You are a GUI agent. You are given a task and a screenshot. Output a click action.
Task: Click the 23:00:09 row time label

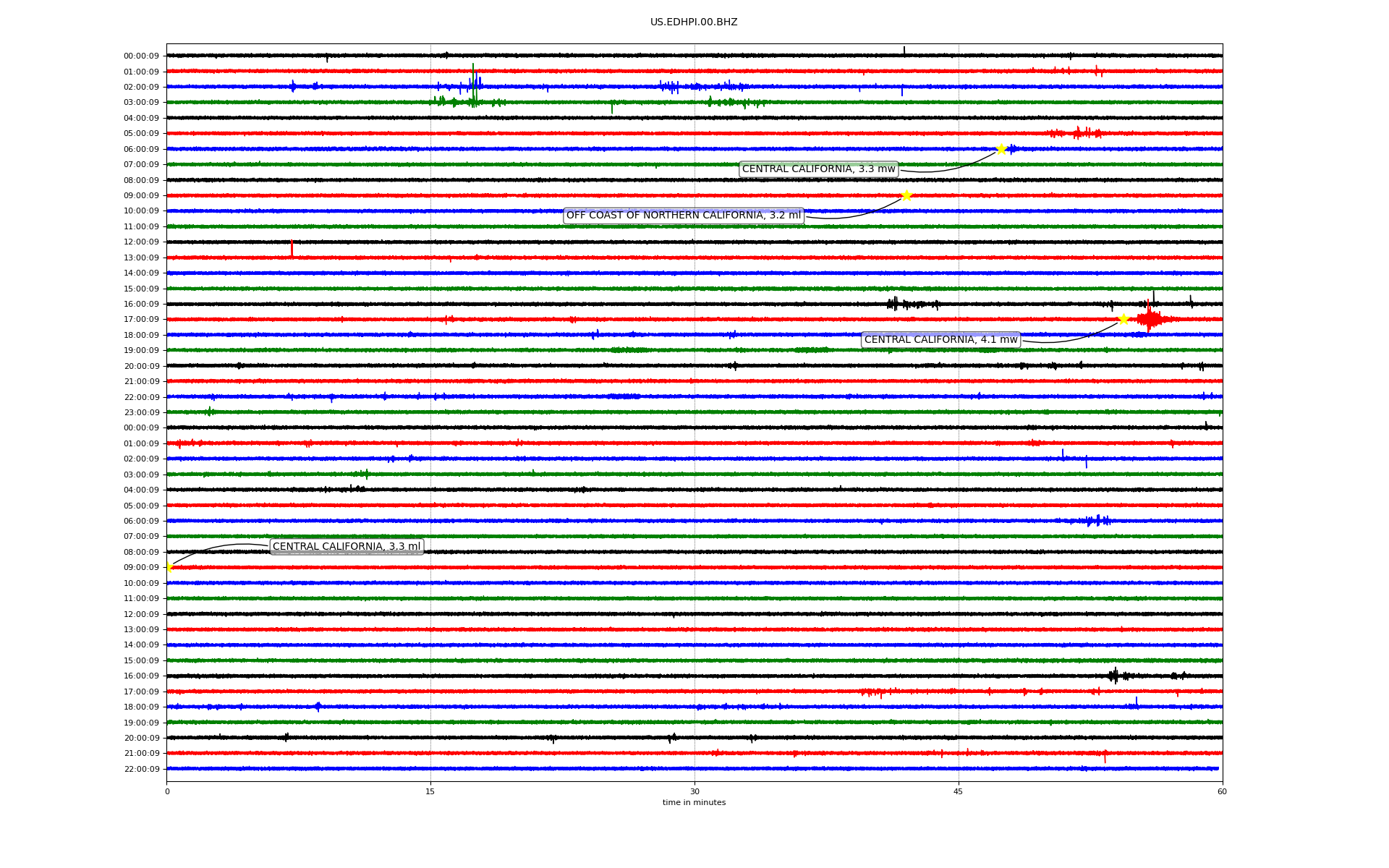click(x=141, y=412)
